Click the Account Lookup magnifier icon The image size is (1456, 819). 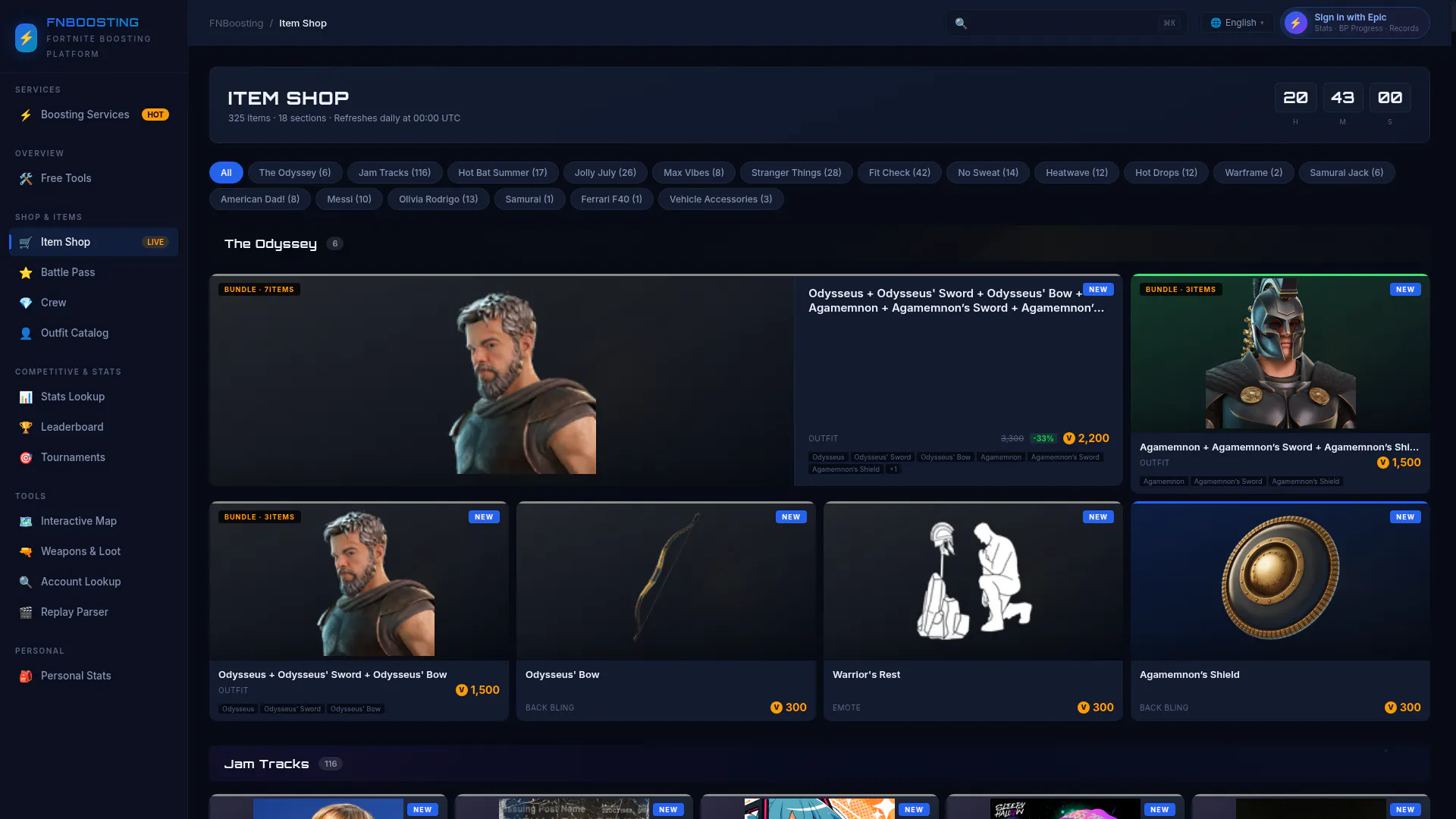click(26, 582)
